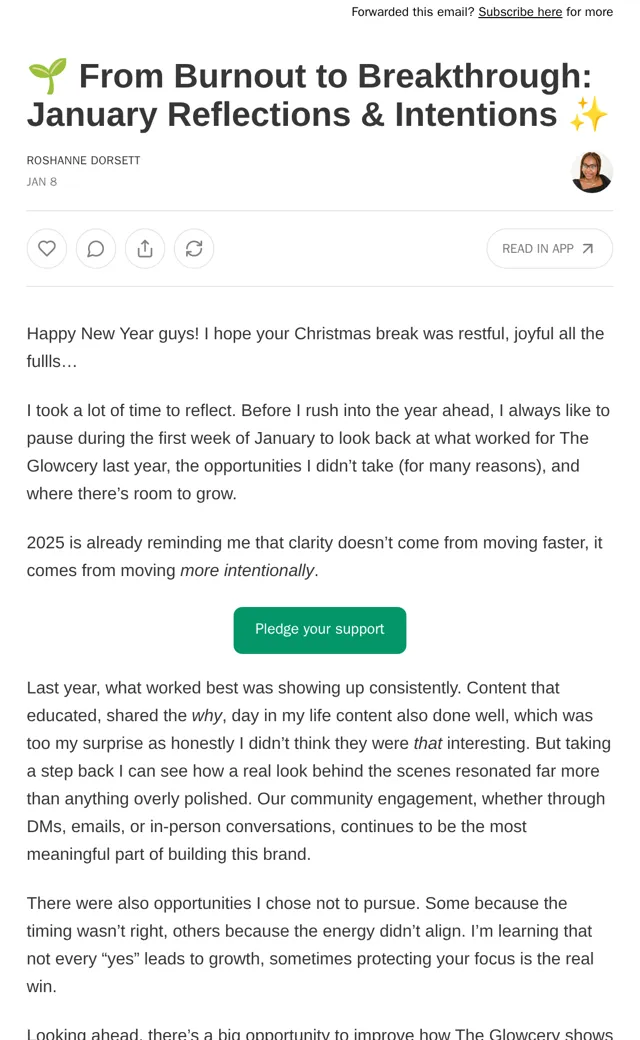Click the Forwarded this email? text

[413, 12]
